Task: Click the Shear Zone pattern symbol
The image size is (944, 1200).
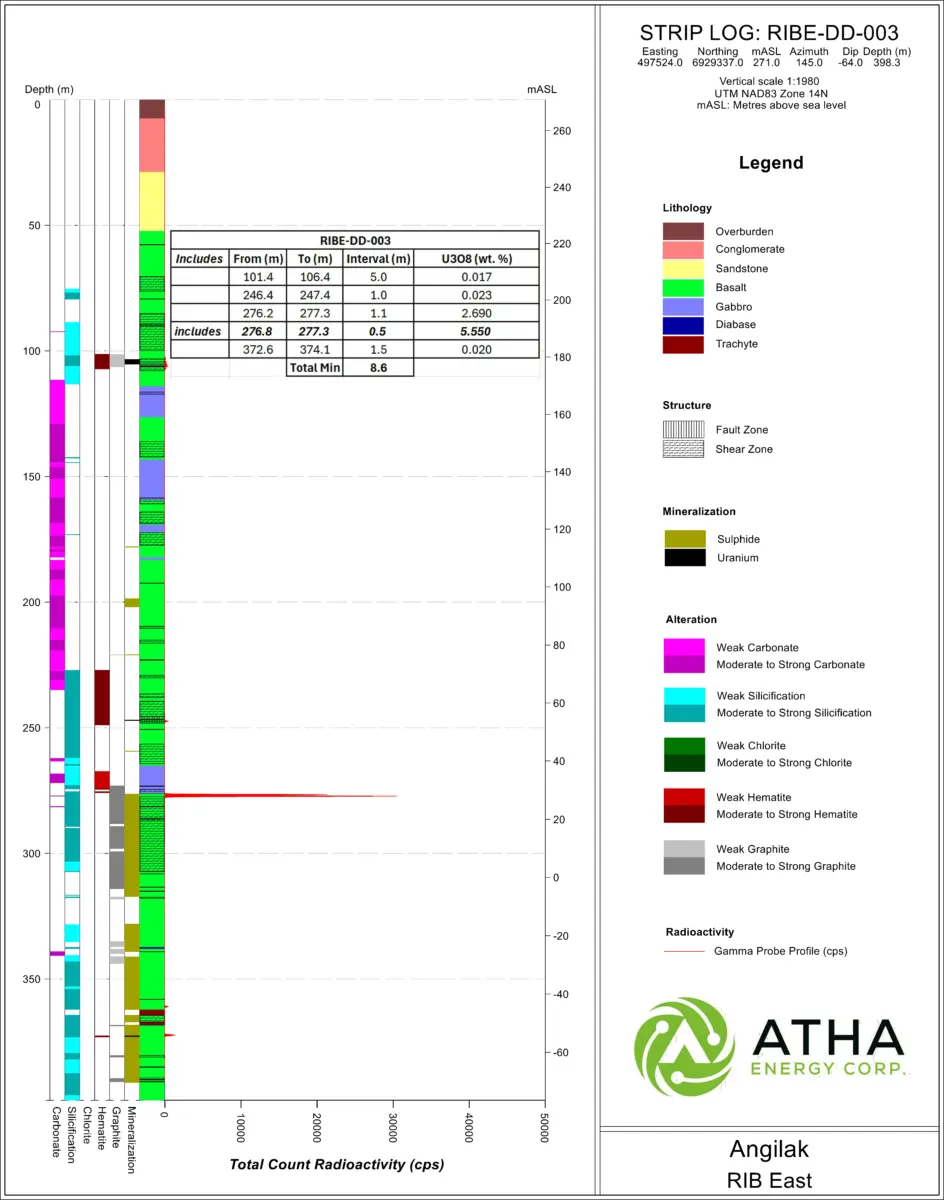Action: tap(683, 449)
